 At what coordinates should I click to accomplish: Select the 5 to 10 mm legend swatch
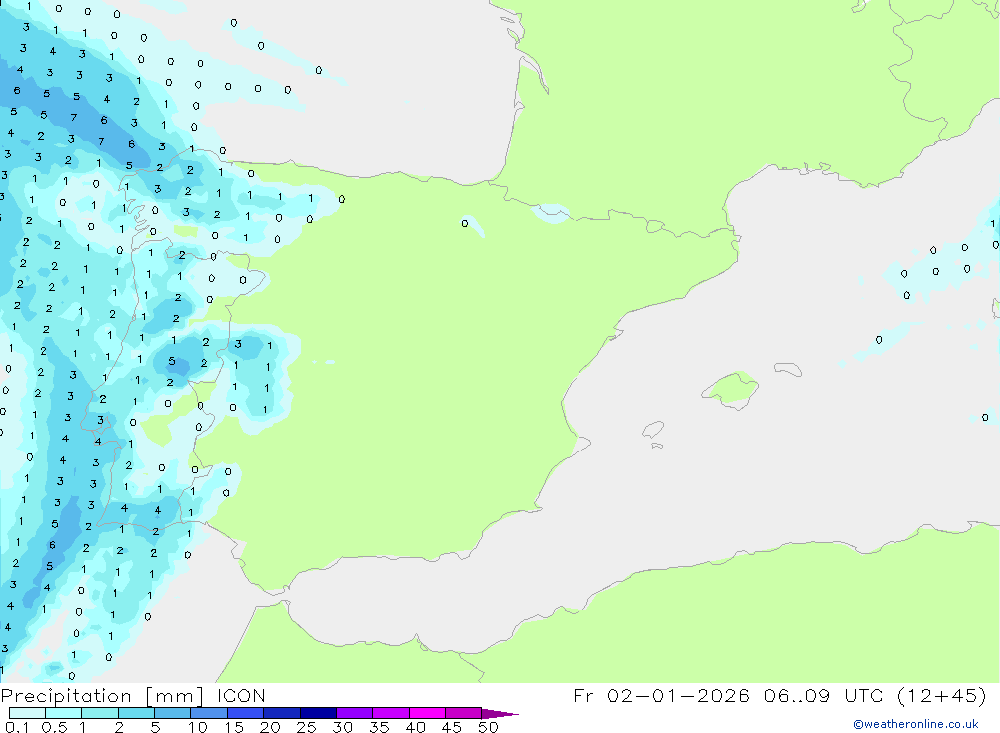coord(172,713)
